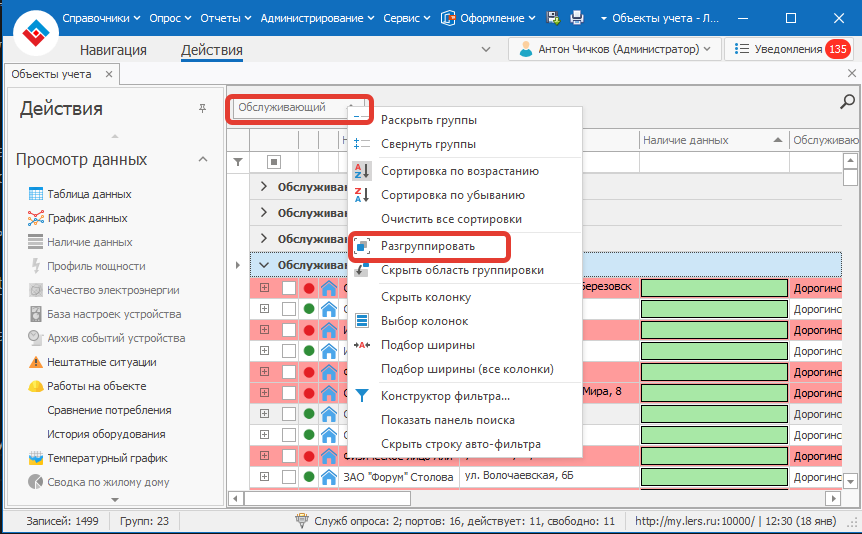Switch to the Навигация tab

112,50
